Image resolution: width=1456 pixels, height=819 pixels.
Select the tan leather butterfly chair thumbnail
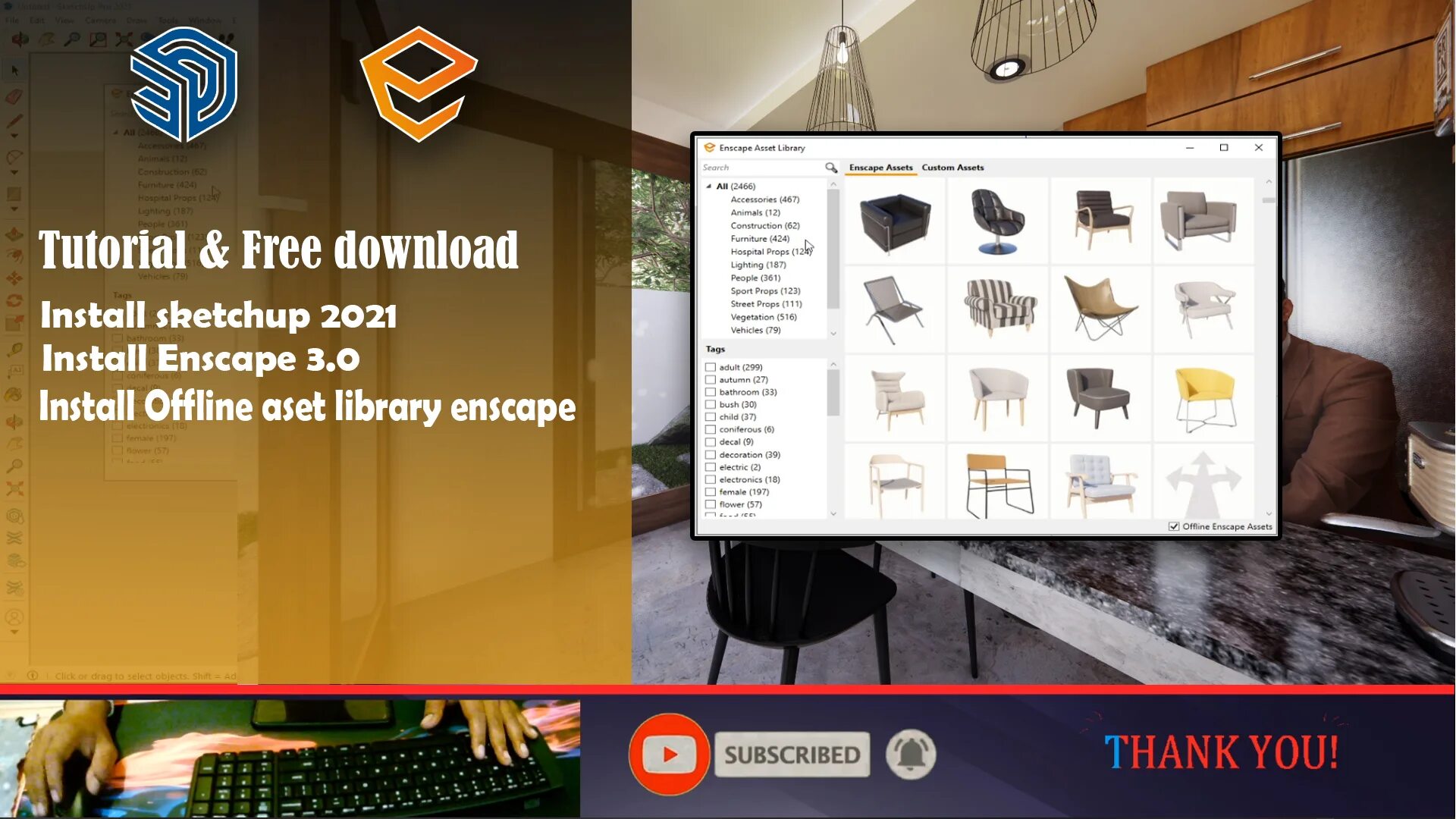pos(1101,309)
